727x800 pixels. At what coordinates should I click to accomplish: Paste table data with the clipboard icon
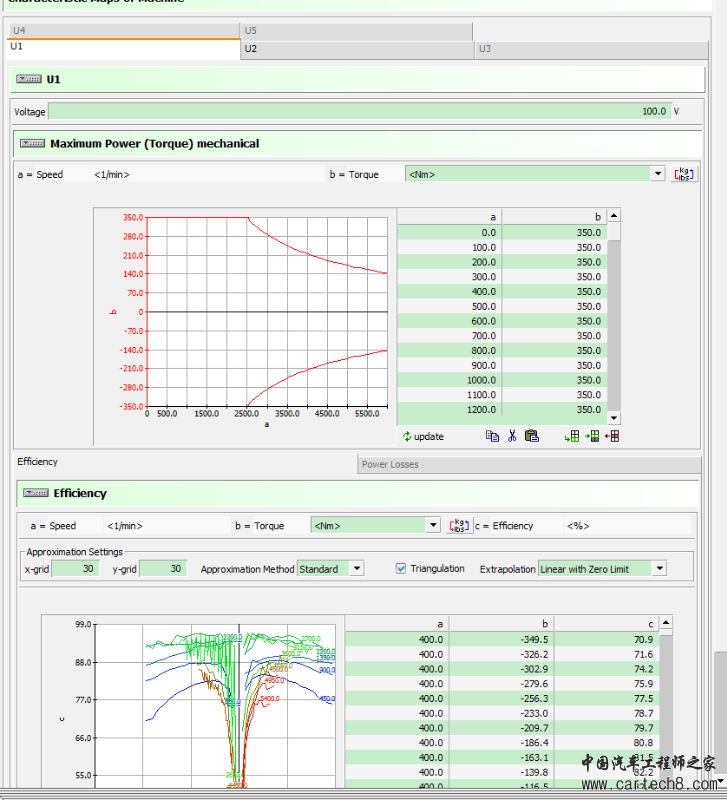click(x=532, y=436)
